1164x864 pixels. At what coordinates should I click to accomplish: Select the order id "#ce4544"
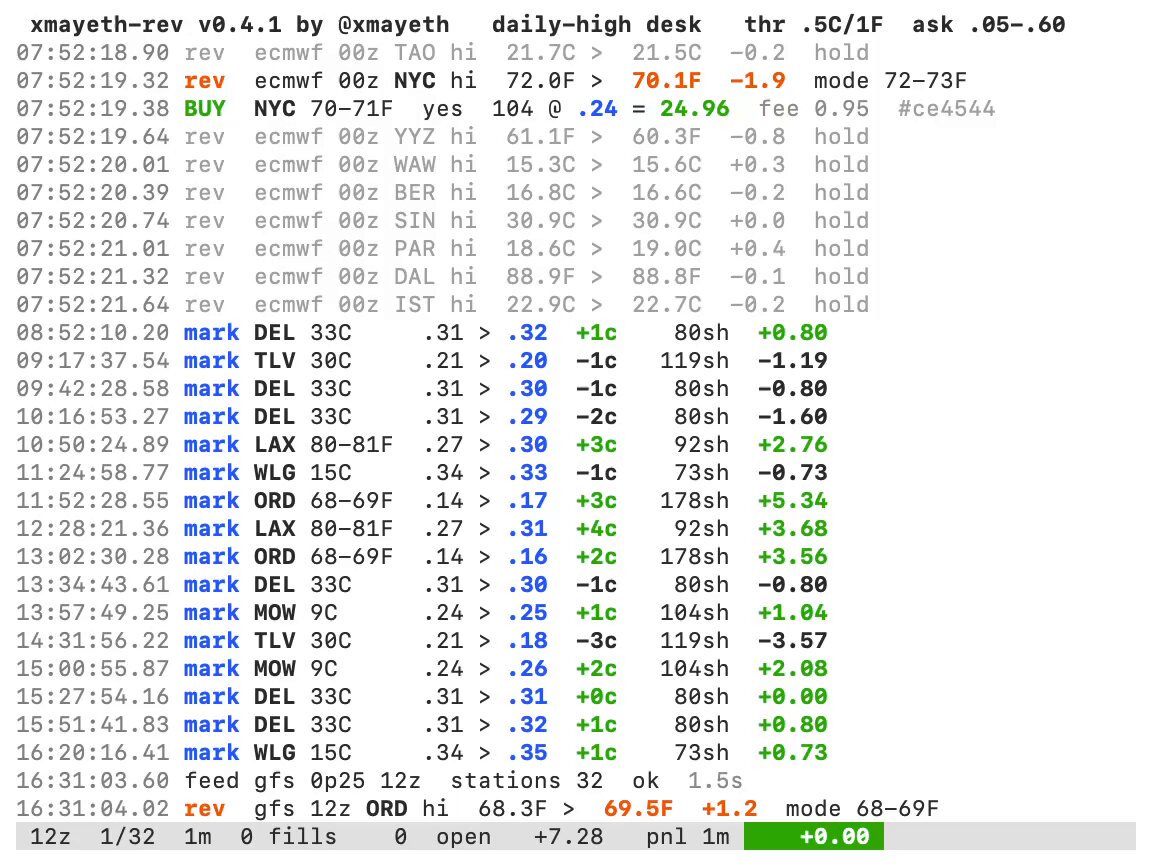(x=946, y=109)
